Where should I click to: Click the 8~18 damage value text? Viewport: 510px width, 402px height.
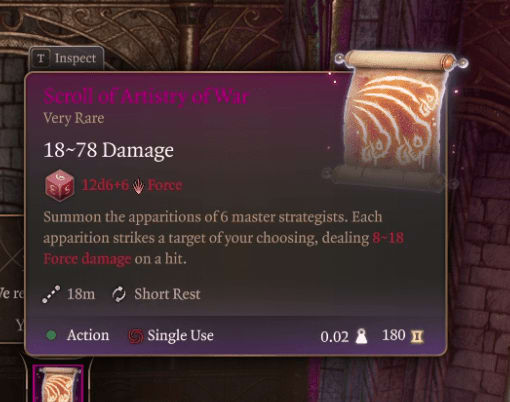[x=388, y=238]
